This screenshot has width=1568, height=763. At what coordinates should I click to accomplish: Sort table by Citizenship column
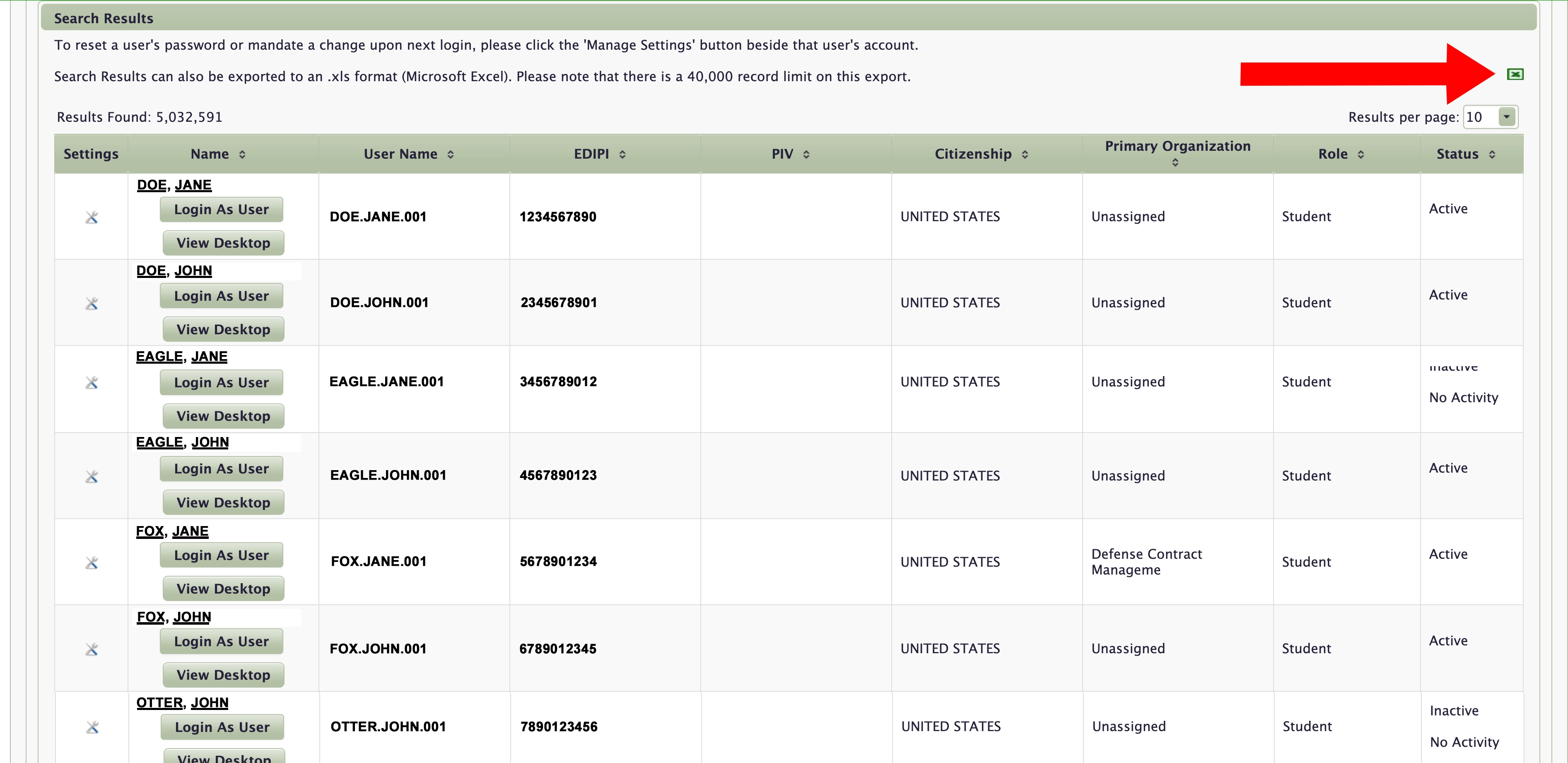(x=981, y=154)
